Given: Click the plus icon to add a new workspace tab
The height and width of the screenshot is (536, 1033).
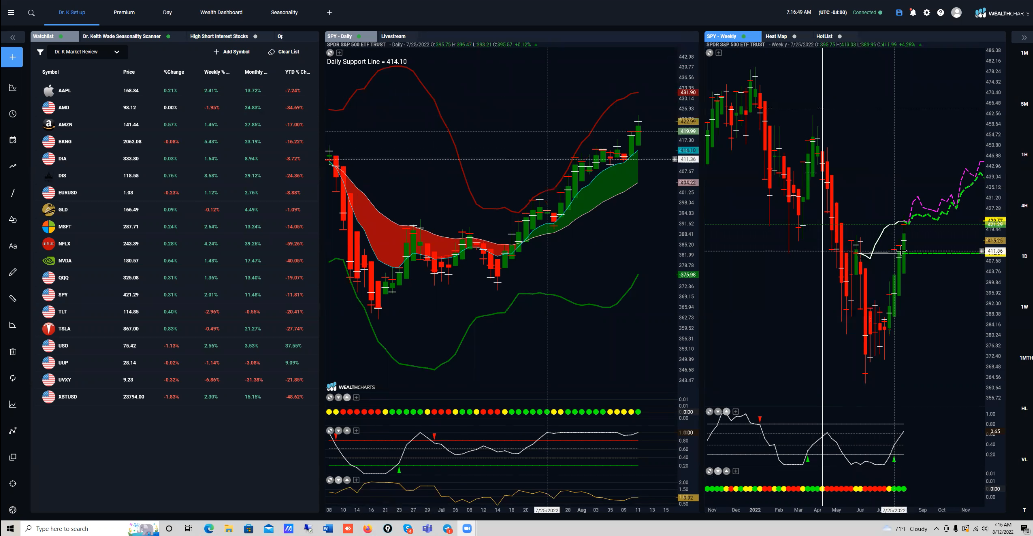Looking at the screenshot, I should 329,13.
